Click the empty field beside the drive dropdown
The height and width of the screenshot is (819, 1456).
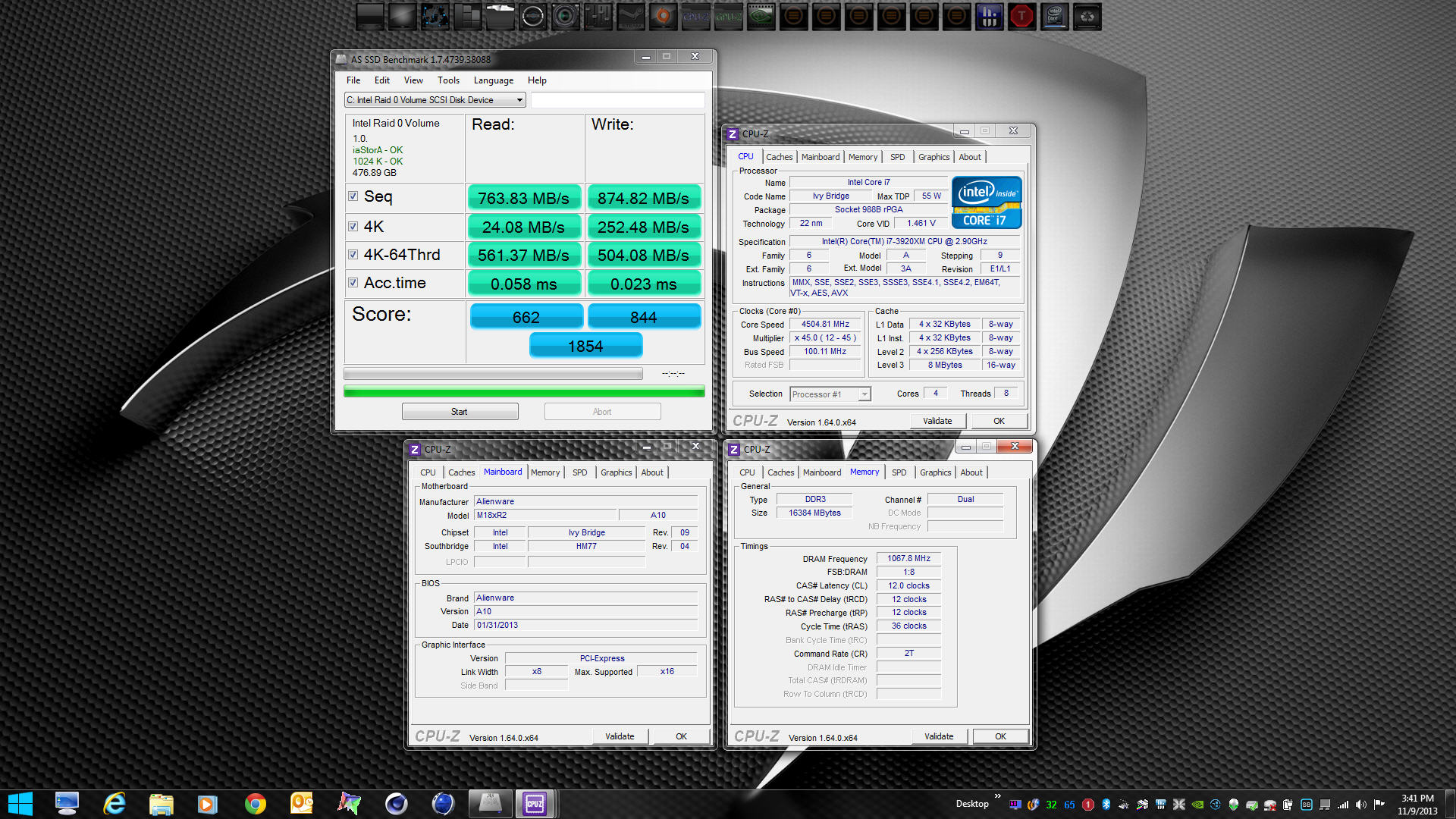(617, 100)
